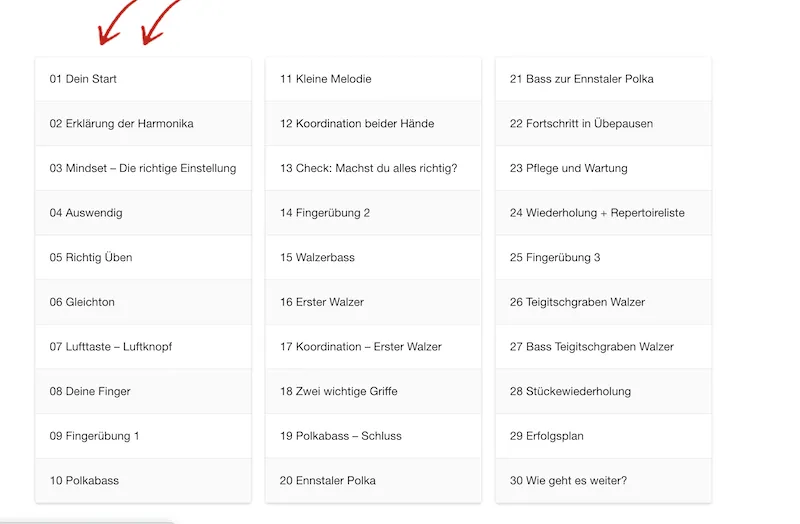800x524 pixels.
Task: Open 18 Zwei wichtige Griffe
Action: point(373,391)
